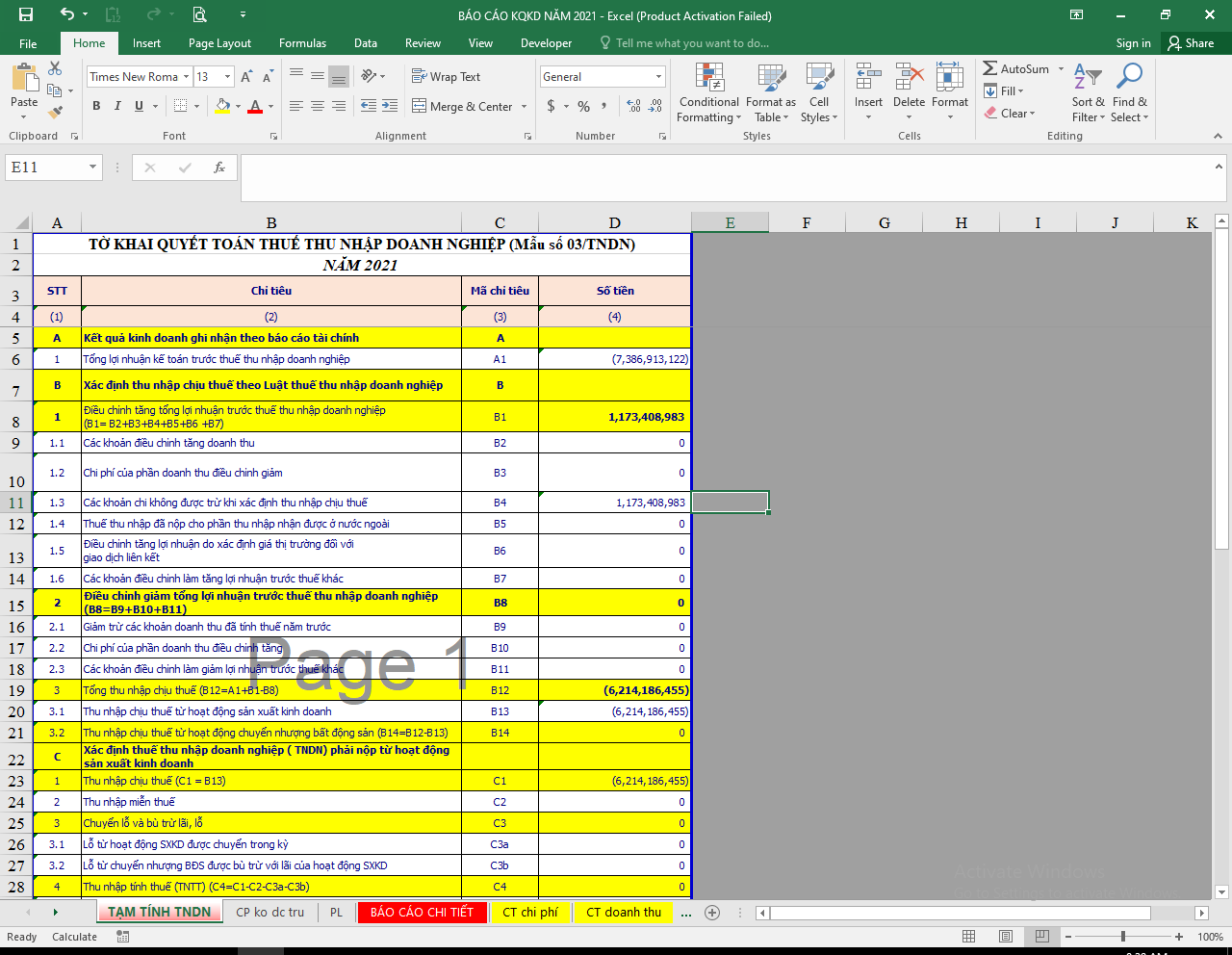The width and height of the screenshot is (1232, 955).
Task: Click the zoom slider in status bar
Action: point(1122,937)
